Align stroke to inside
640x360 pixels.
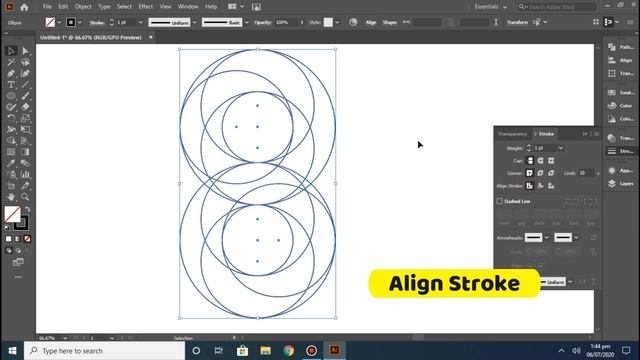[540, 186]
